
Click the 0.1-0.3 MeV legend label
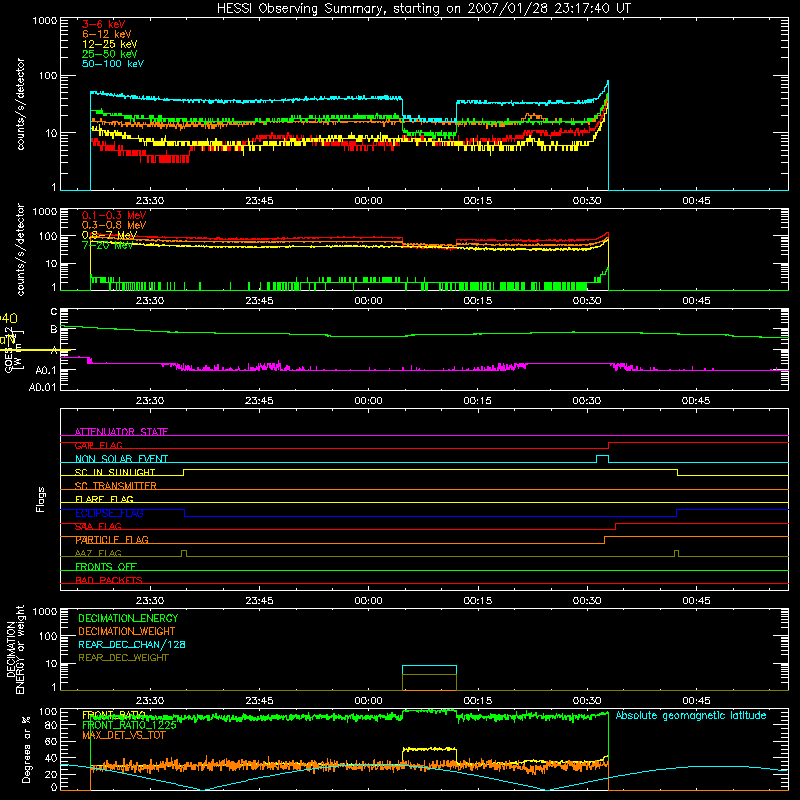(x=114, y=215)
